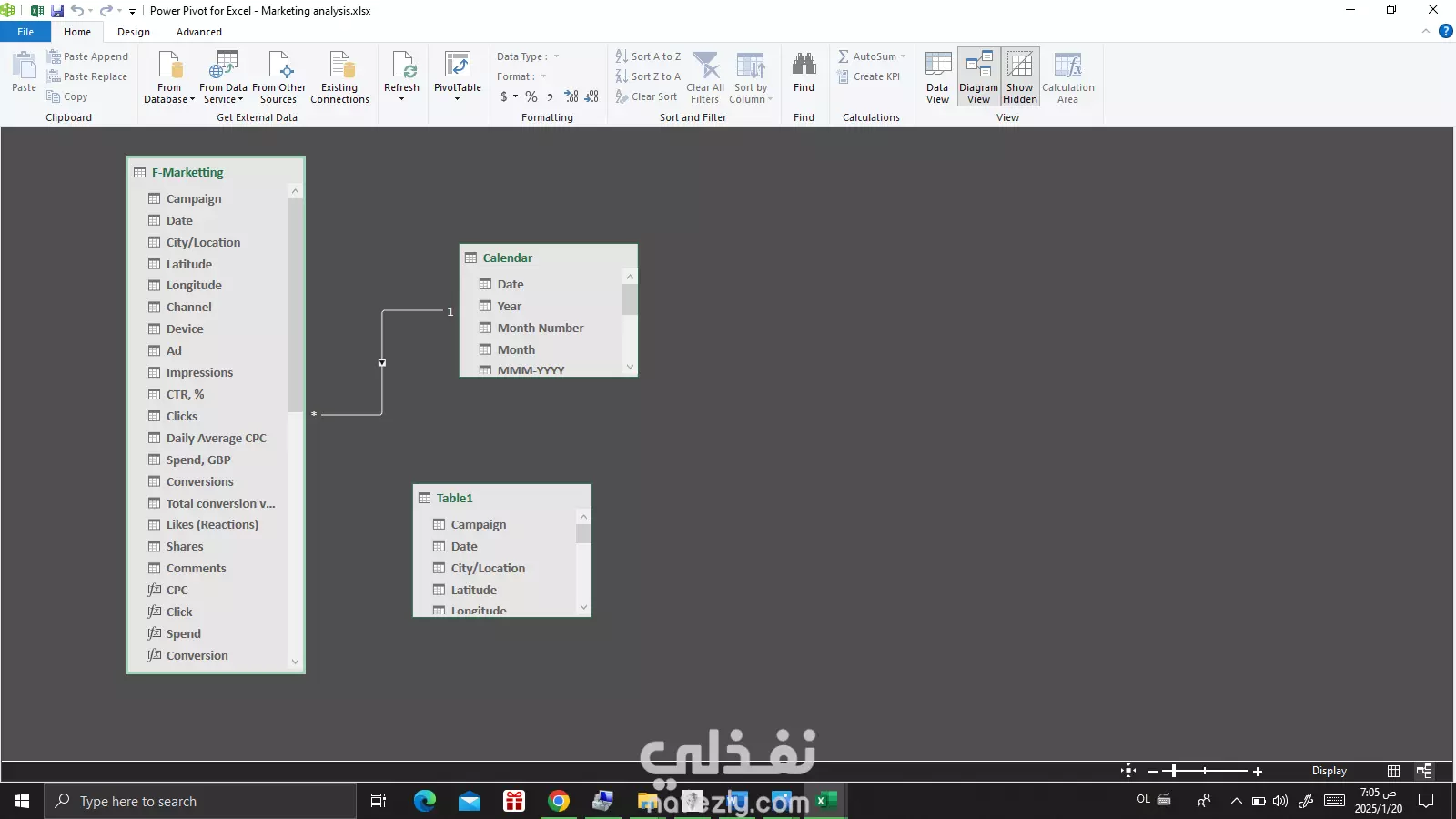
Task: Click Paste Replace in the Clipboard group
Action: click(87, 76)
